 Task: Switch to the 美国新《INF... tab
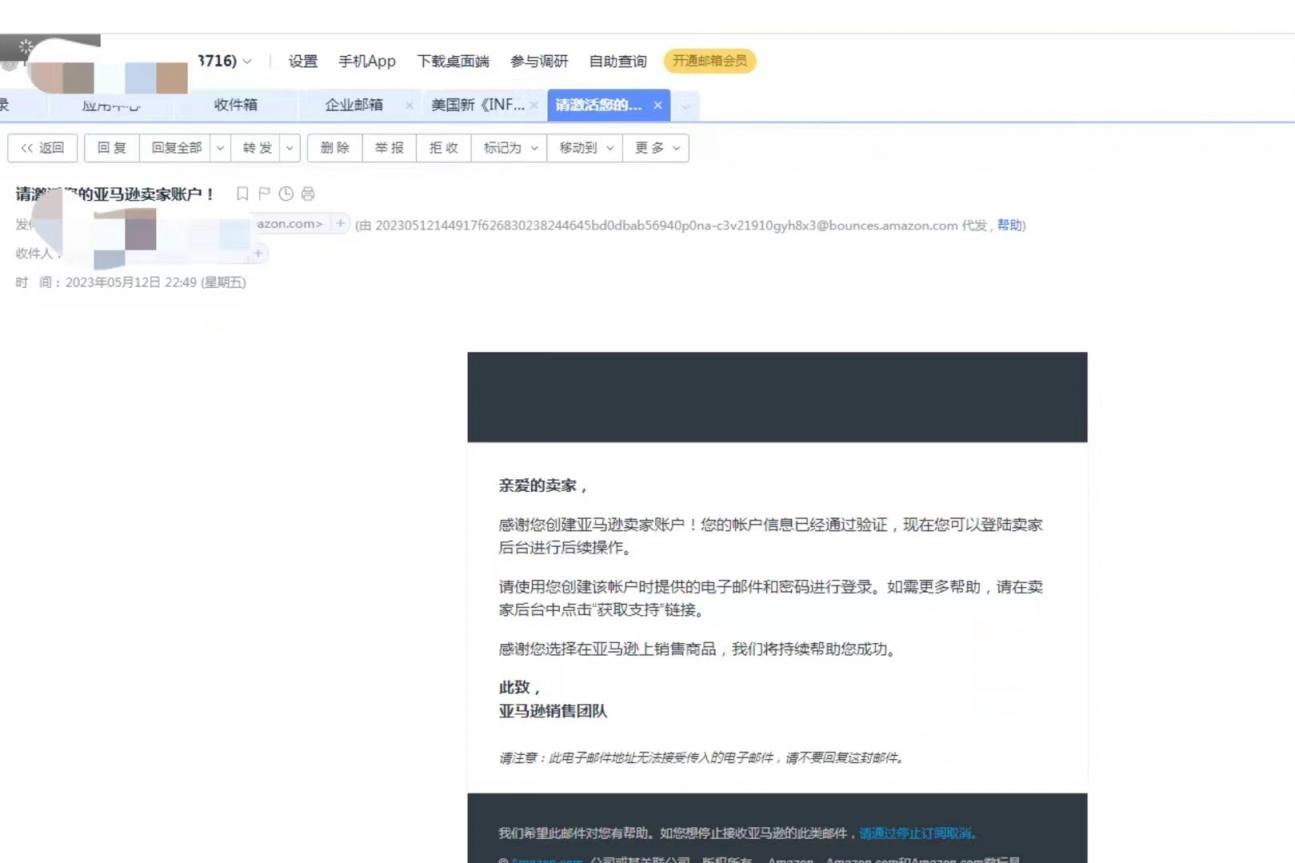[x=478, y=105]
